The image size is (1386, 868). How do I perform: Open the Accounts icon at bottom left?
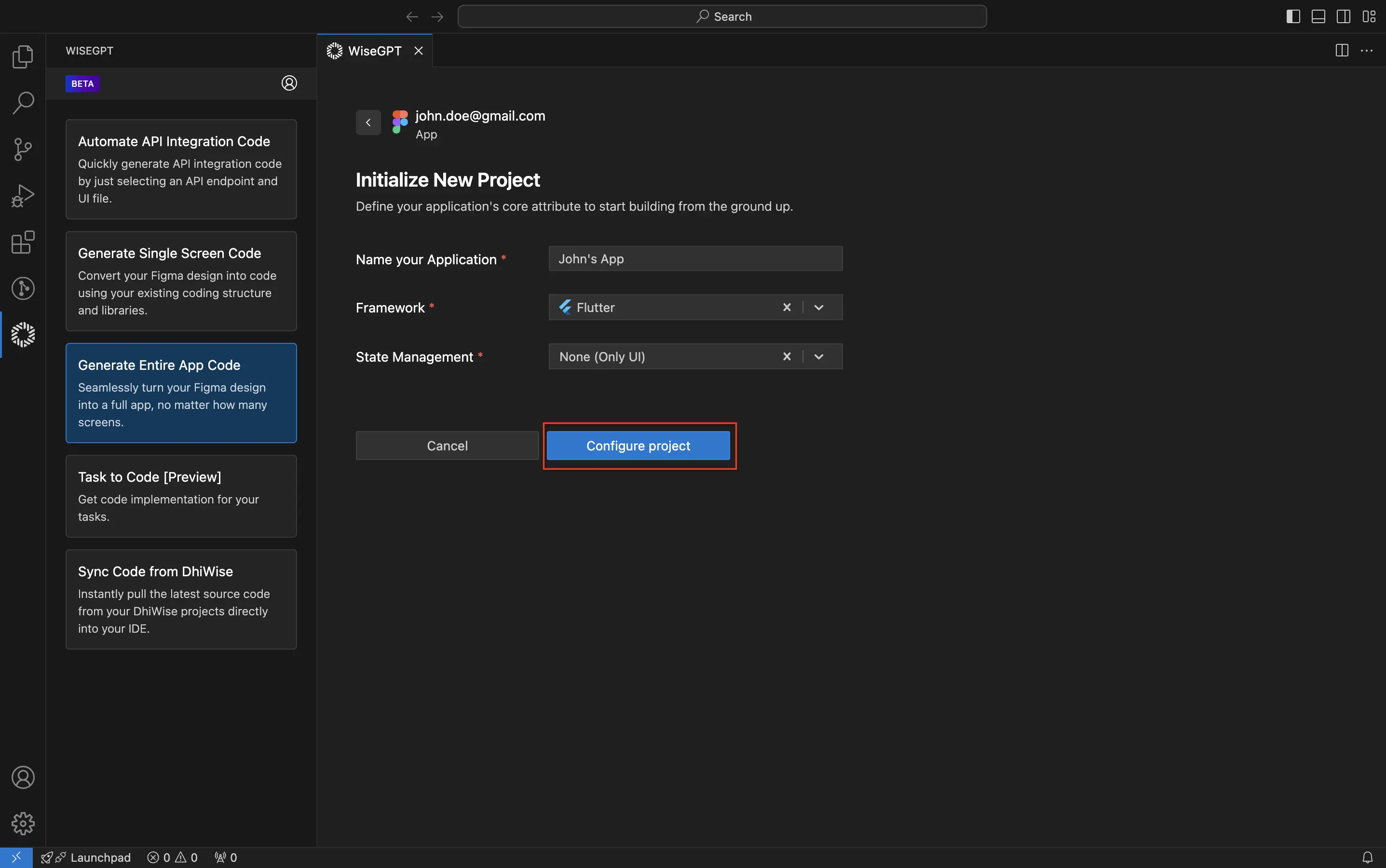[23, 777]
